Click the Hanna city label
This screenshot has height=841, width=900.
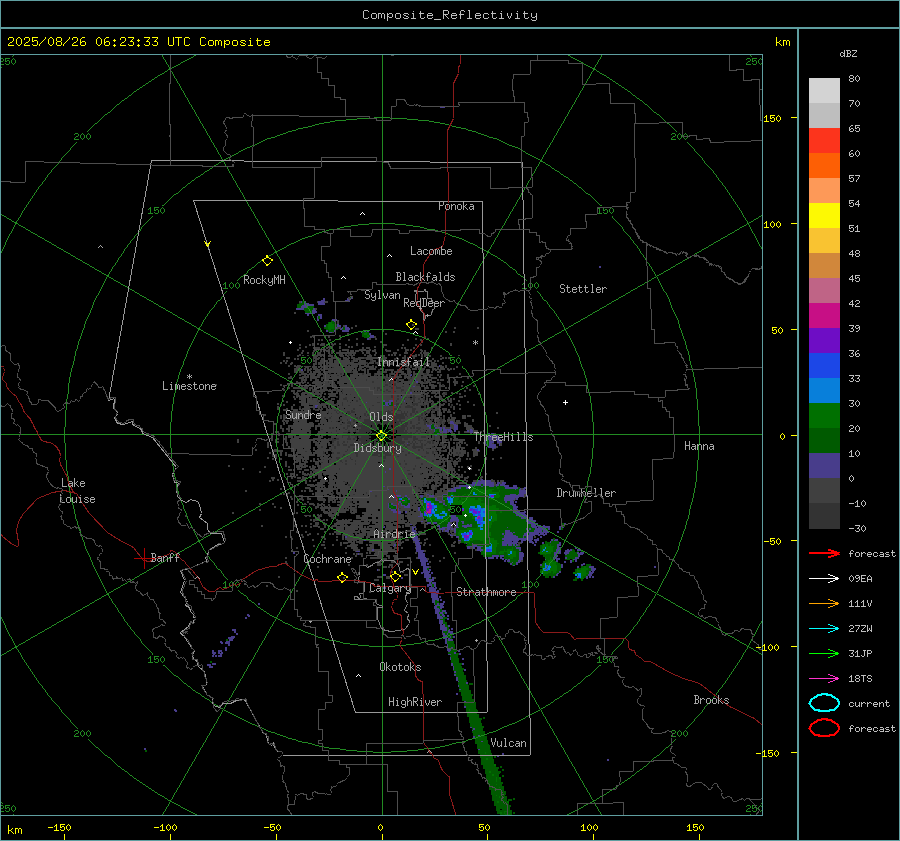point(699,446)
